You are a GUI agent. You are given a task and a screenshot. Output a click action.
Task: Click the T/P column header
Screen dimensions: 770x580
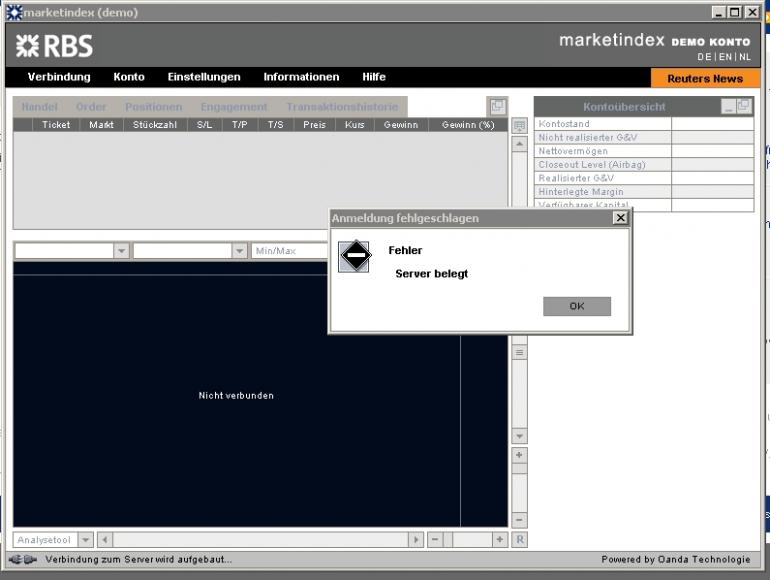coord(240,125)
